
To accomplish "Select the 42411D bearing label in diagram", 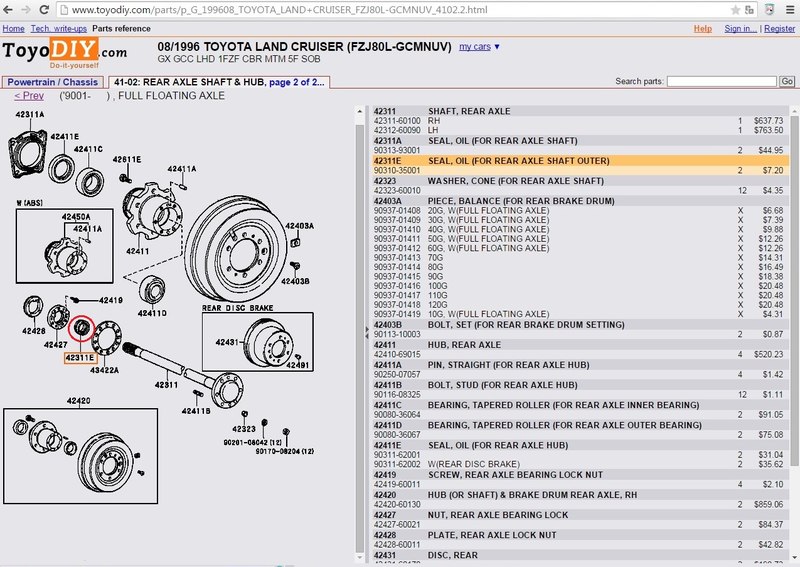I will coord(152,313).
